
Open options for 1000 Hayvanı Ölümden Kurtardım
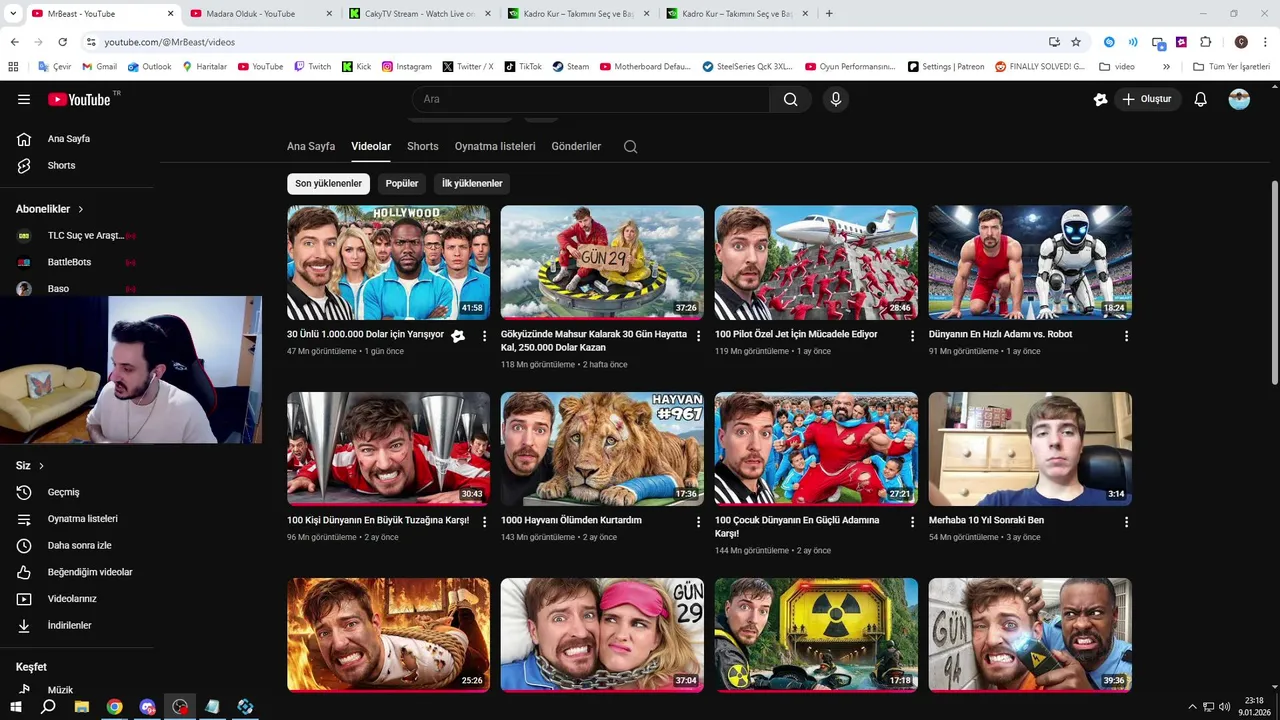[699, 522]
